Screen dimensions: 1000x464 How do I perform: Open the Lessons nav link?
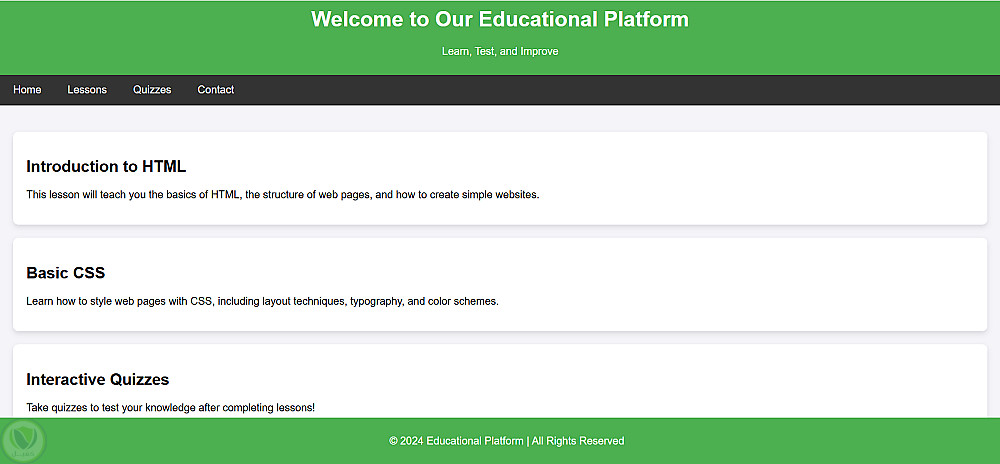pos(87,90)
